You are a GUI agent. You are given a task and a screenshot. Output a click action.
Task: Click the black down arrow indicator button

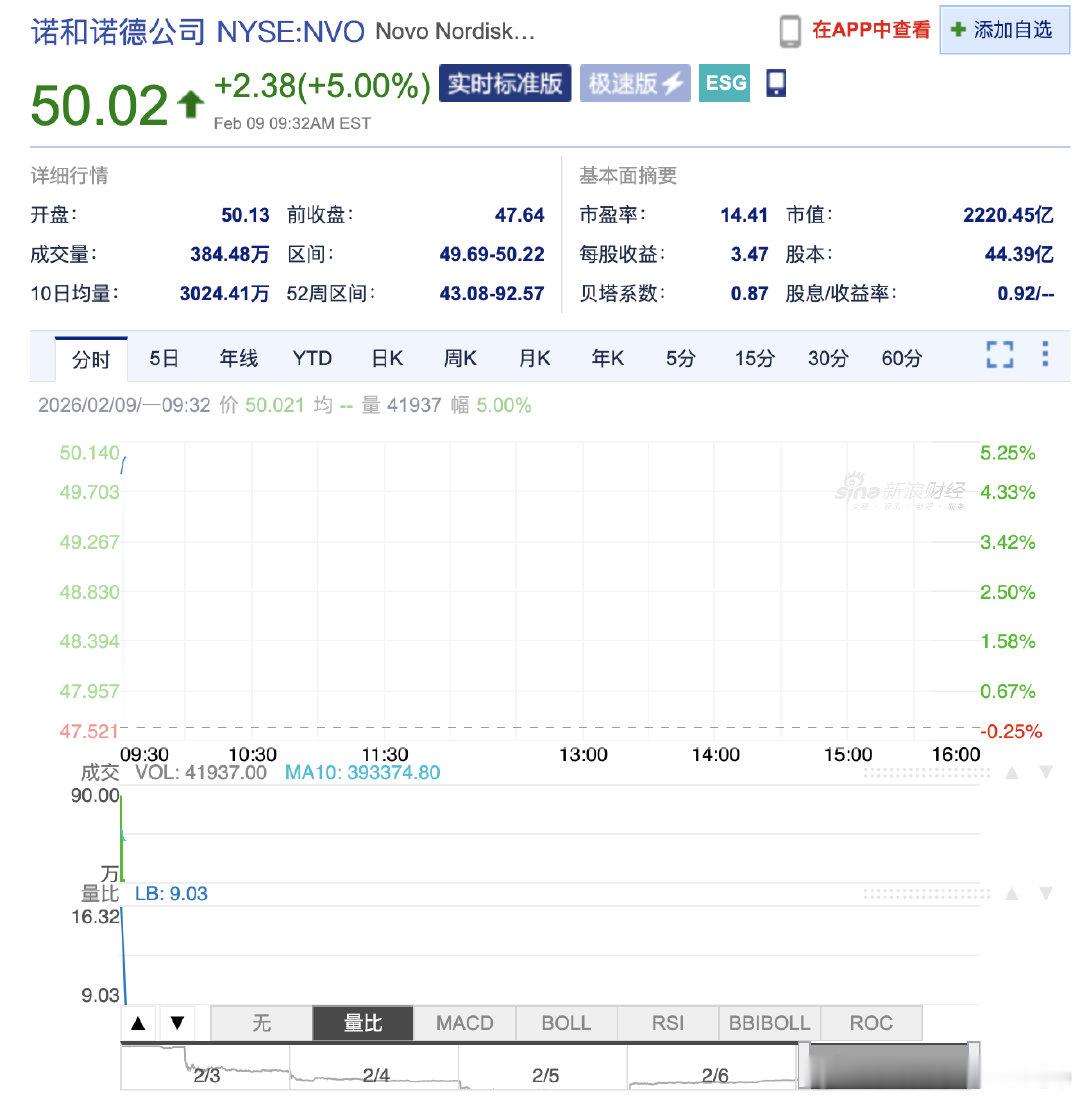(178, 1023)
